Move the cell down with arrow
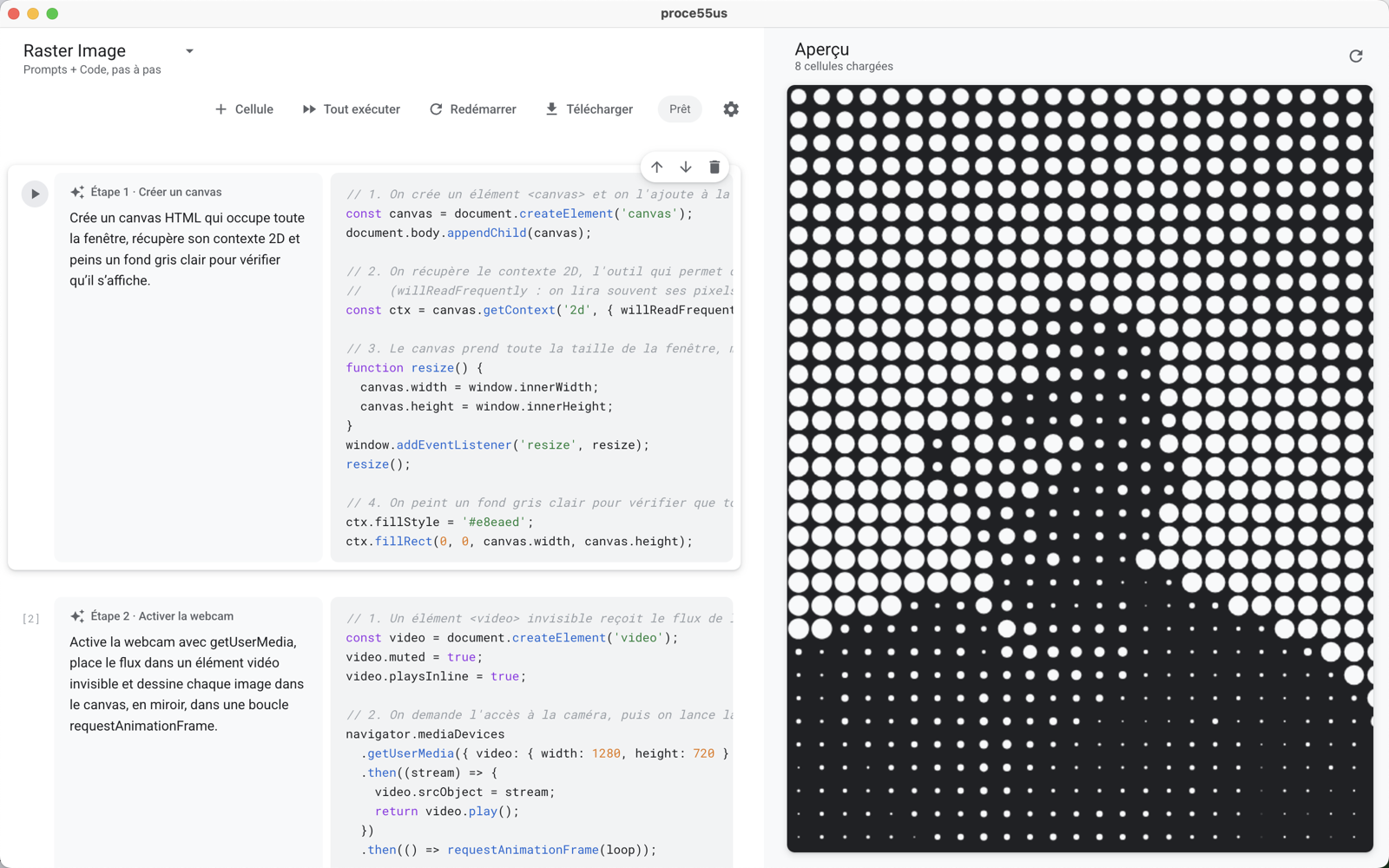Viewport: 1389px width, 868px height. [x=686, y=167]
